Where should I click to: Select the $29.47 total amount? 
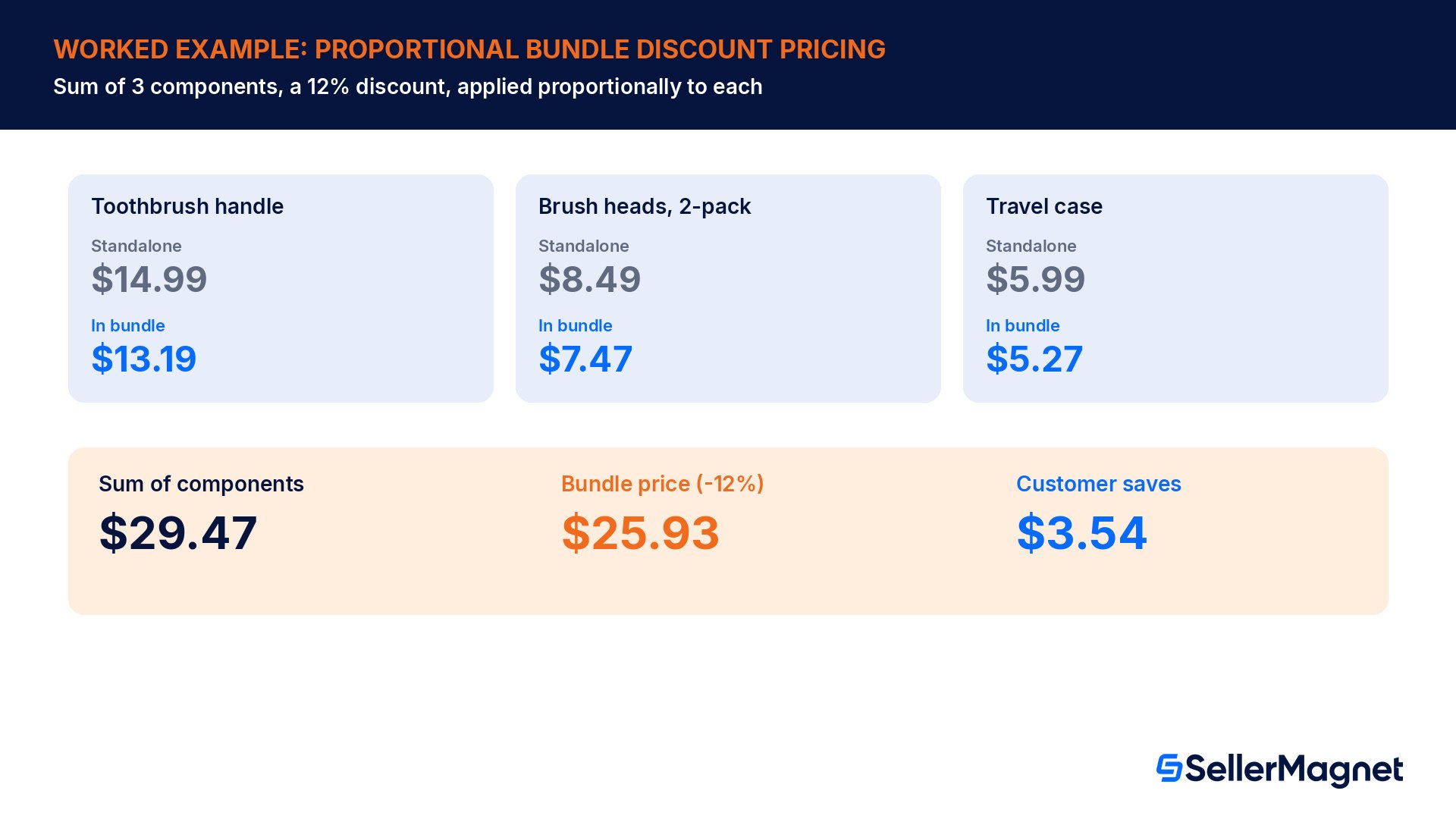(178, 532)
